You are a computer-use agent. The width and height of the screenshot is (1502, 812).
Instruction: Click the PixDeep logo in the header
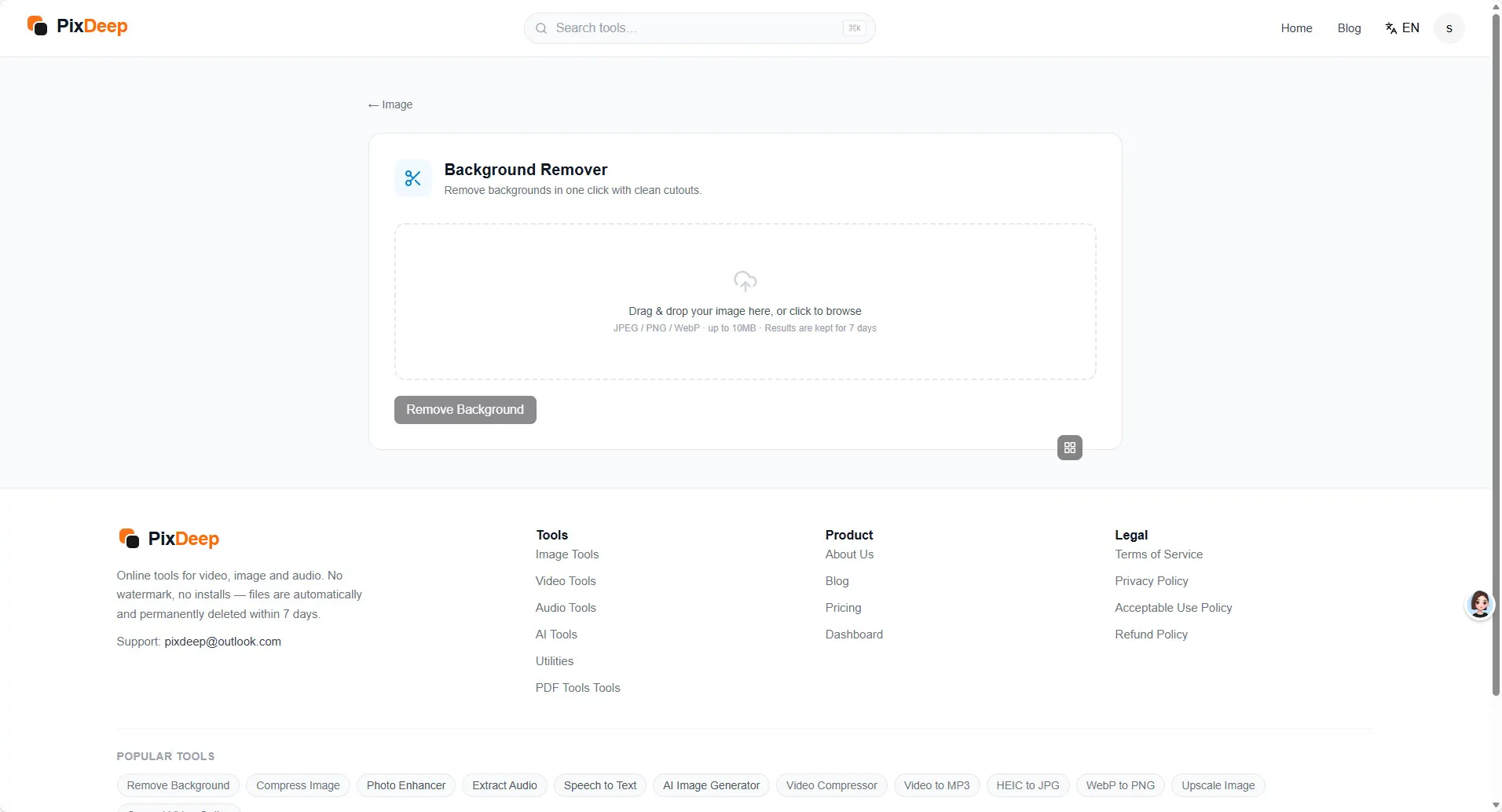tap(77, 26)
